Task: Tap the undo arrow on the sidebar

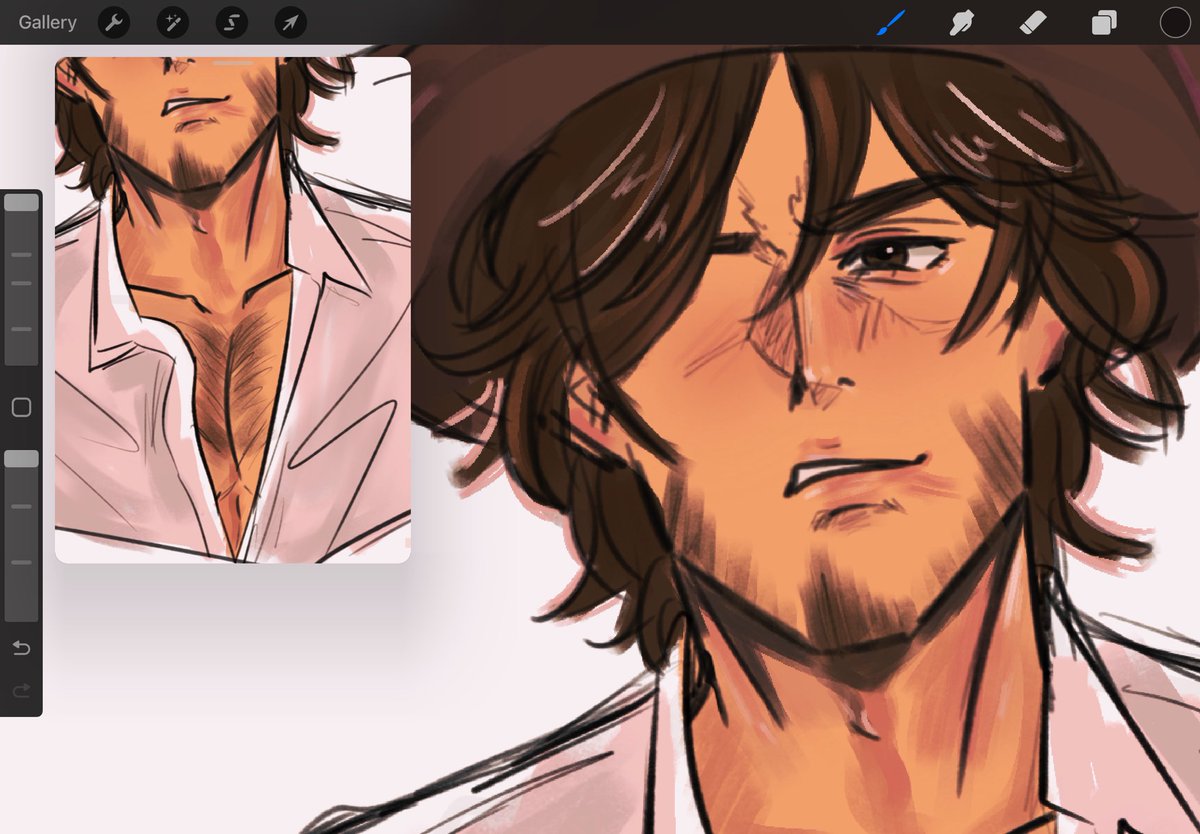Action: click(22, 648)
